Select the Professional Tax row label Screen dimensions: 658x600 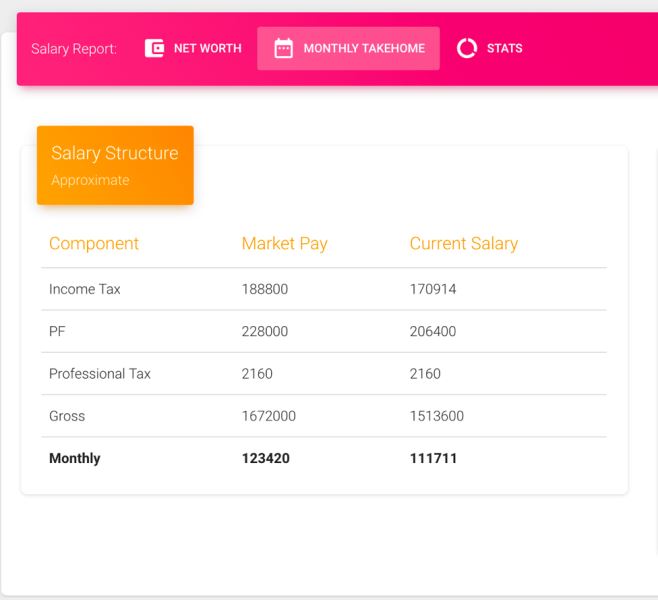click(x=100, y=374)
